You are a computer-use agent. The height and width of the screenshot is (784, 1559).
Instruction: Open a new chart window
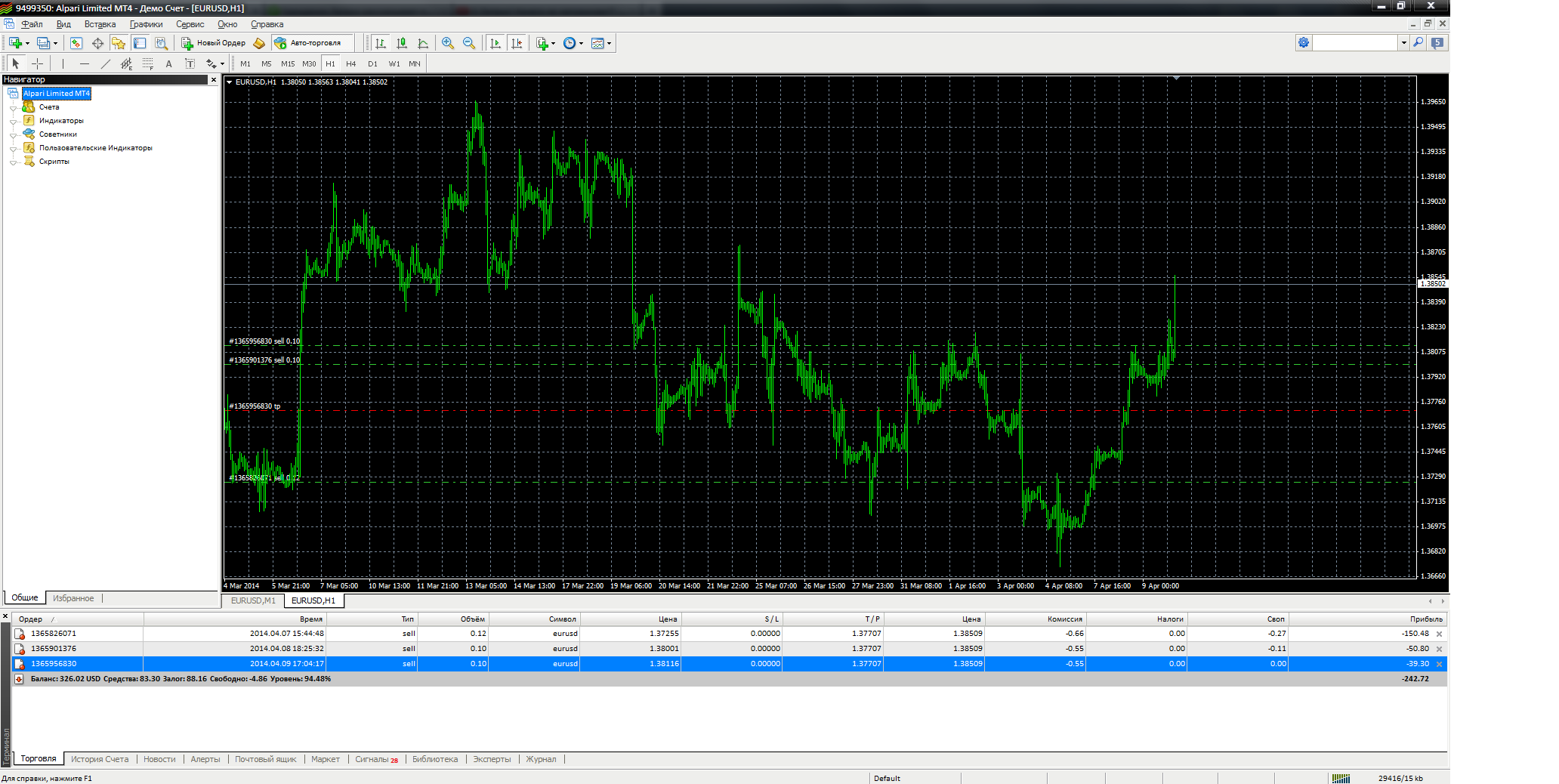pos(15,43)
